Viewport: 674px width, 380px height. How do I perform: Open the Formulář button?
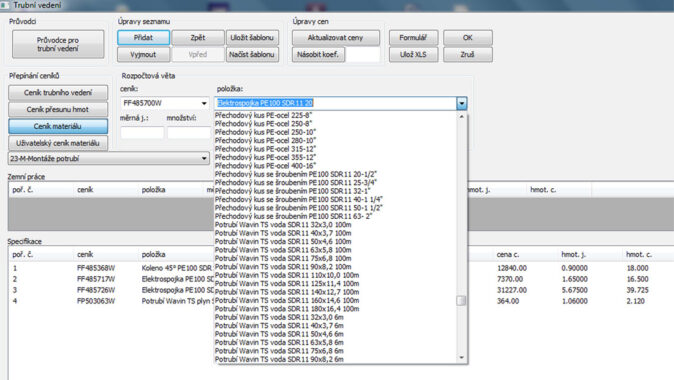click(x=414, y=38)
